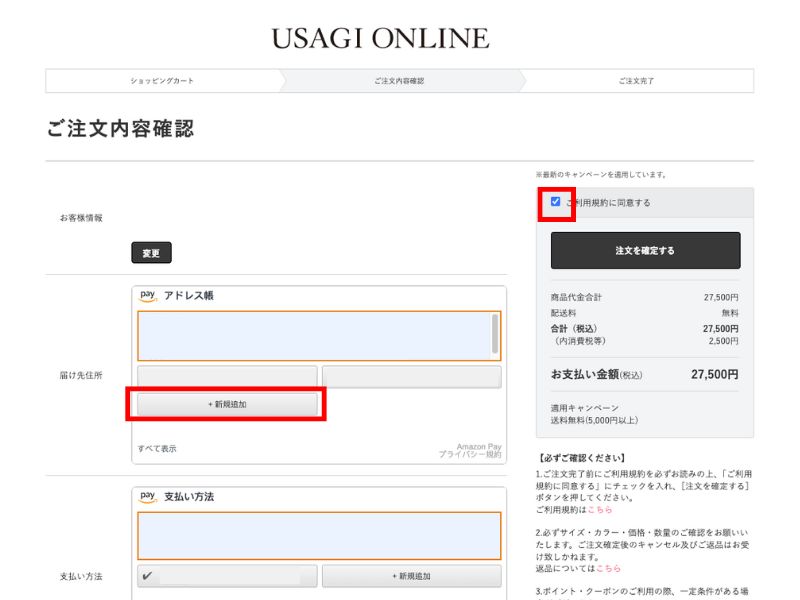Viewport: 800px width, 600px height.
Task: Add new payment method with + 新規追加
Action: coord(411,576)
